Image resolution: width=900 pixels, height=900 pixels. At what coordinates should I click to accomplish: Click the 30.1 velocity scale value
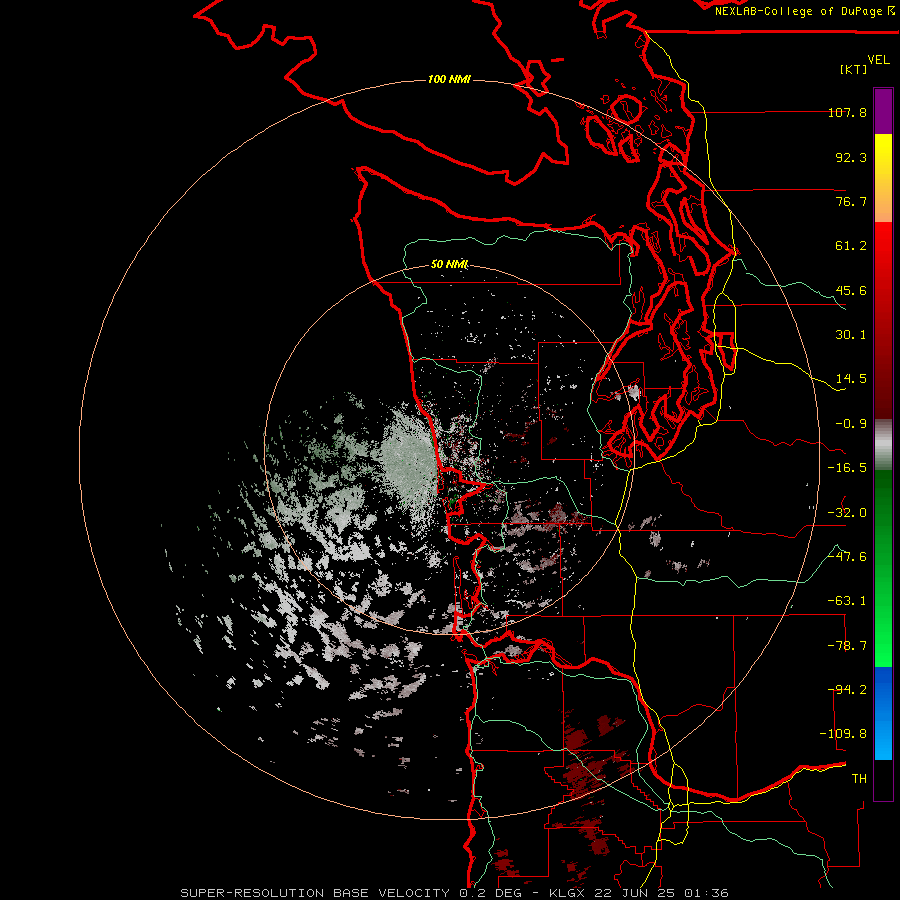[851, 335]
